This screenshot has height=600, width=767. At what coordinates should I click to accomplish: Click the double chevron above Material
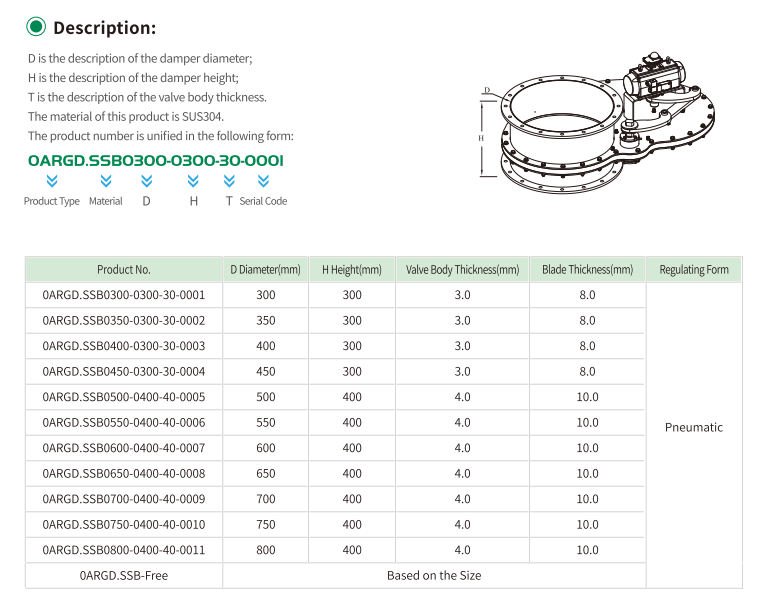pyautogui.click(x=106, y=181)
